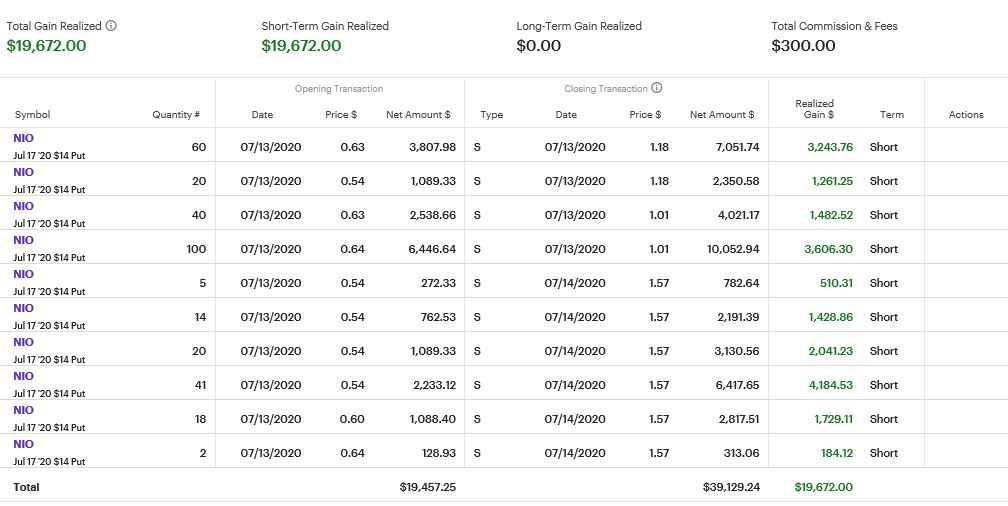Open NIO link in the 60-quantity row
Image resolution: width=1008 pixels, height=506 pixels.
pos(23,138)
